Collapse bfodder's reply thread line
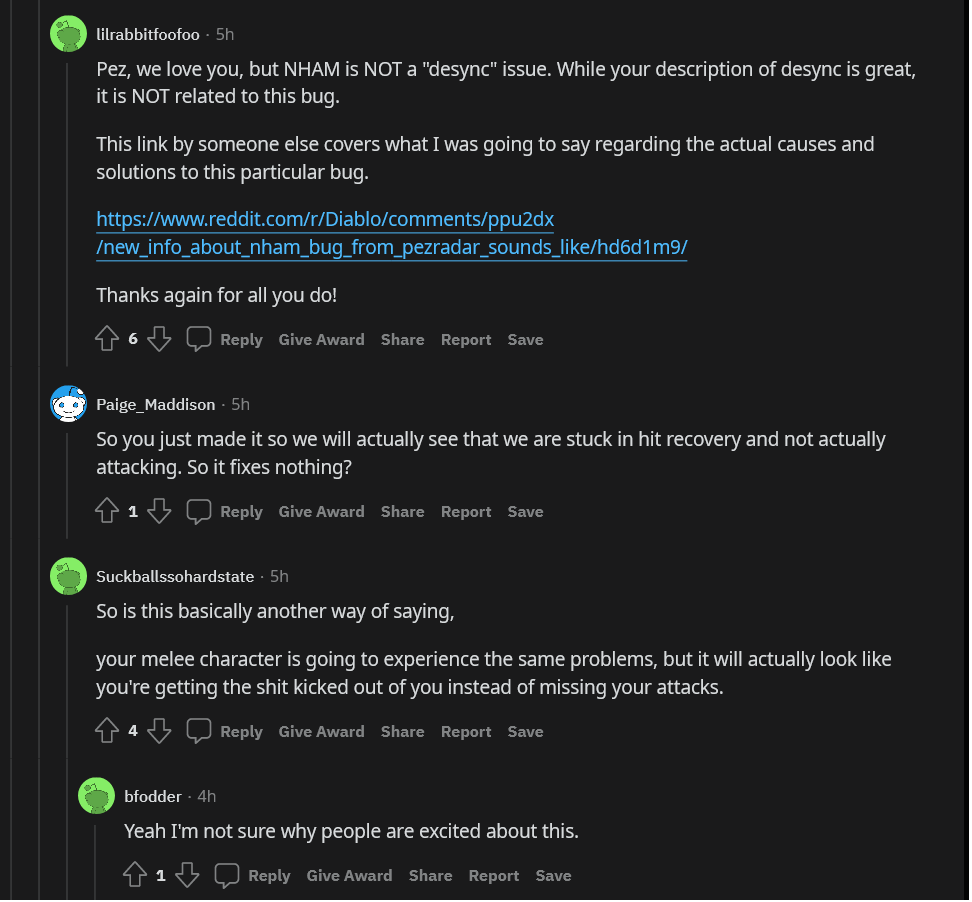 coord(96,860)
